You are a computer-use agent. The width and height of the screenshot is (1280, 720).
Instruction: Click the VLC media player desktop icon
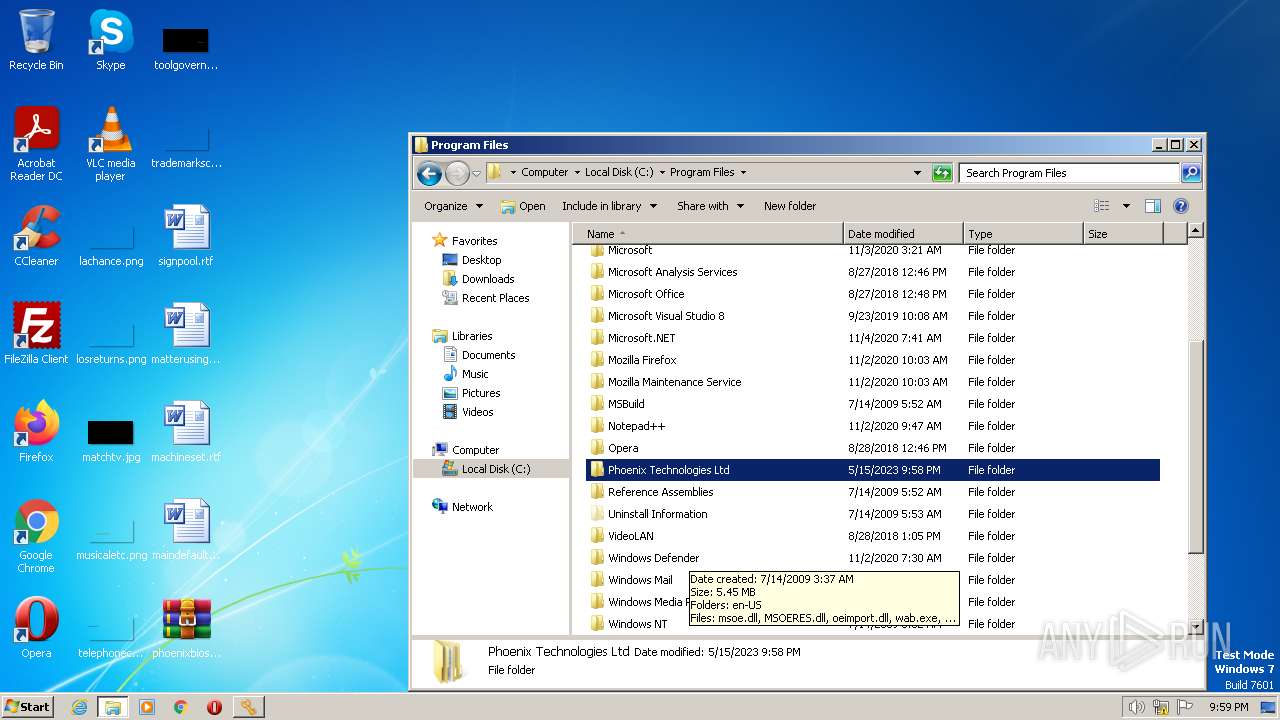110,144
